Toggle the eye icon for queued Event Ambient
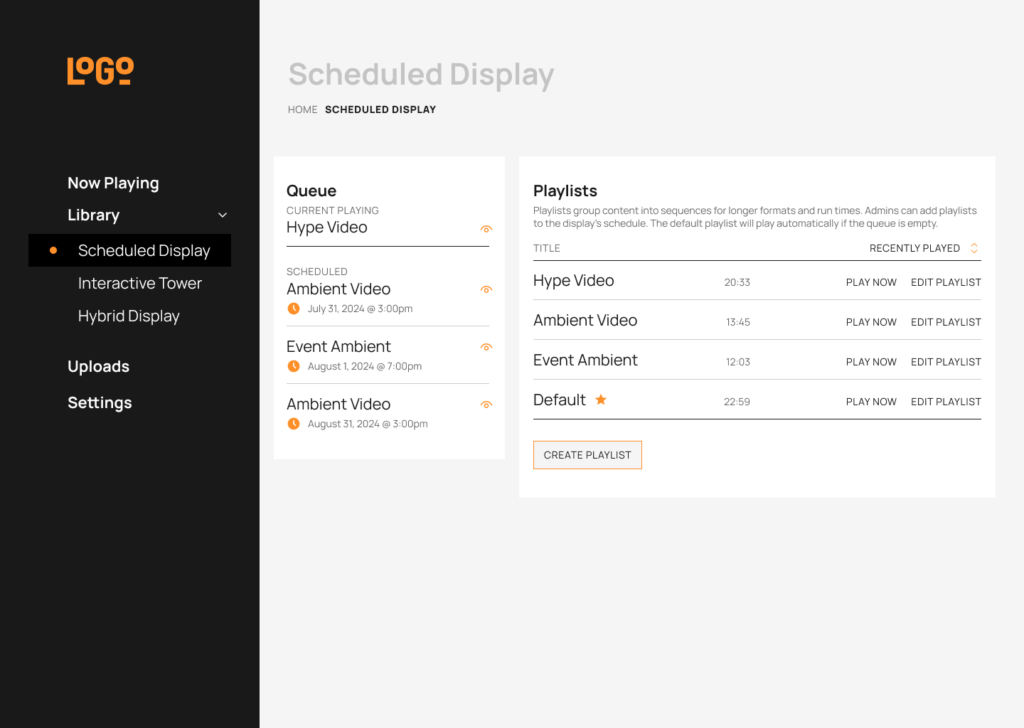The image size is (1024, 728). tap(486, 347)
